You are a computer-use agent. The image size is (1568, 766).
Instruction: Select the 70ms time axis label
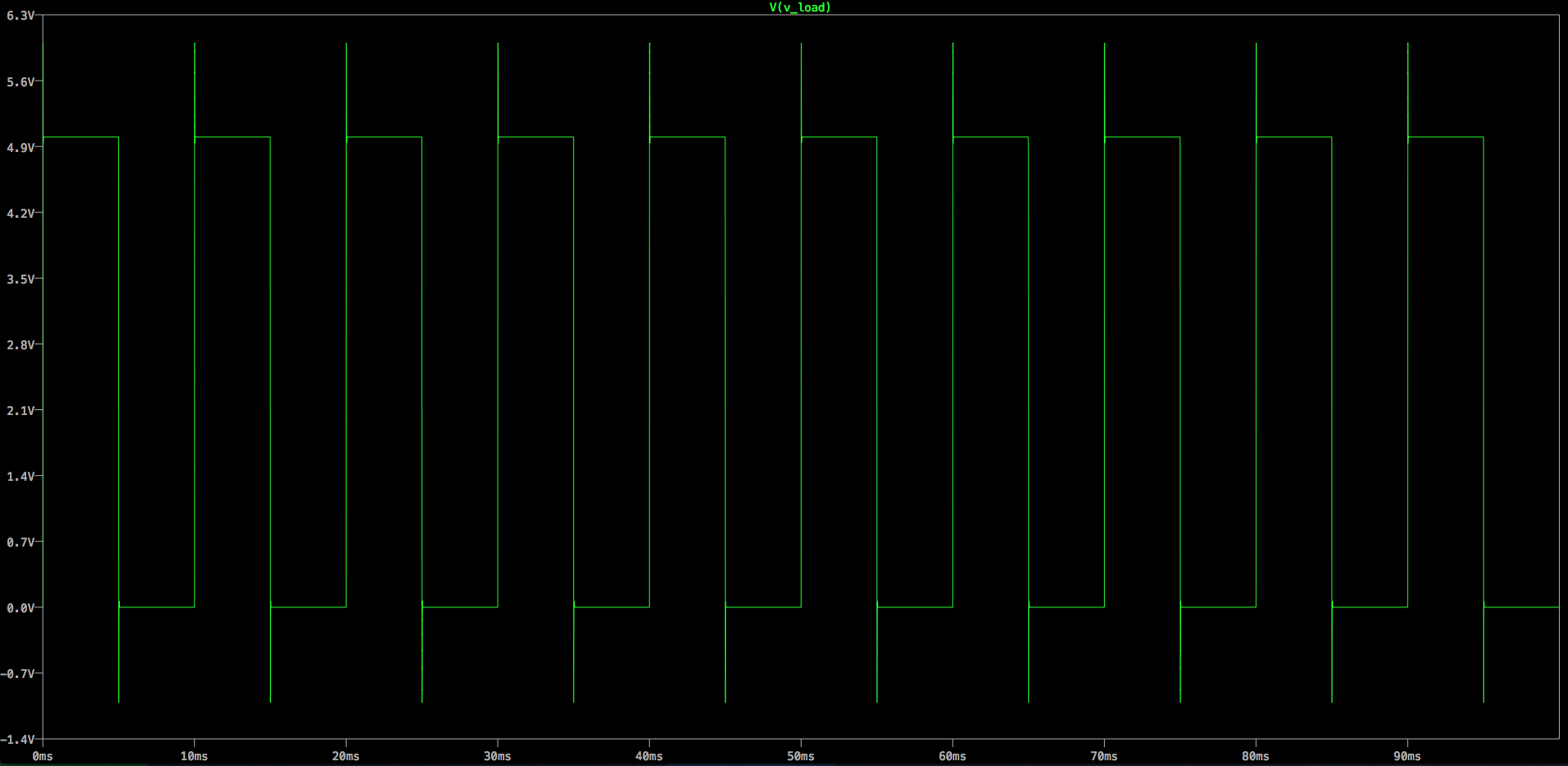coord(1104,756)
